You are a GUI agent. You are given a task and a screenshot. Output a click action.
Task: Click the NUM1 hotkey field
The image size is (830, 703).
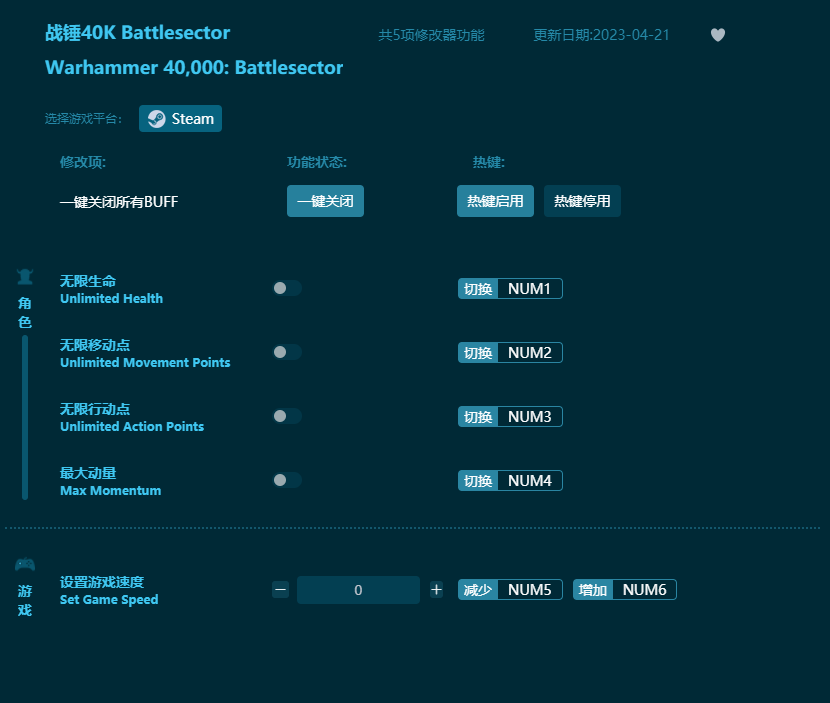[530, 289]
